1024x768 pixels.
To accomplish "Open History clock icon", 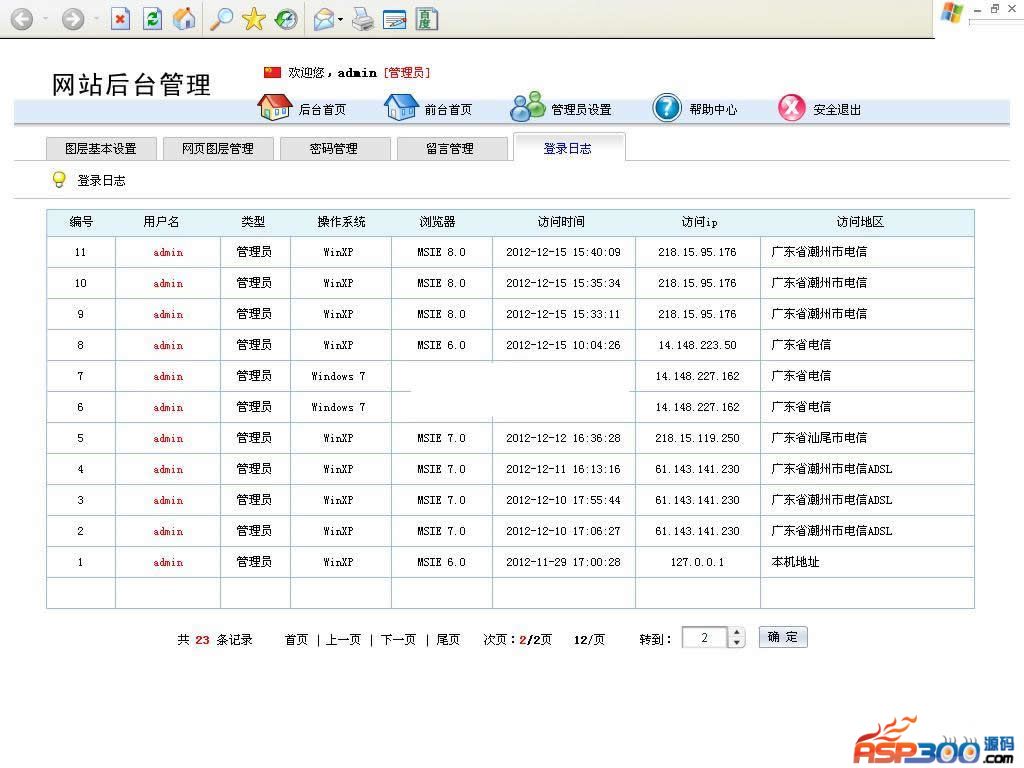I will tap(286, 19).
